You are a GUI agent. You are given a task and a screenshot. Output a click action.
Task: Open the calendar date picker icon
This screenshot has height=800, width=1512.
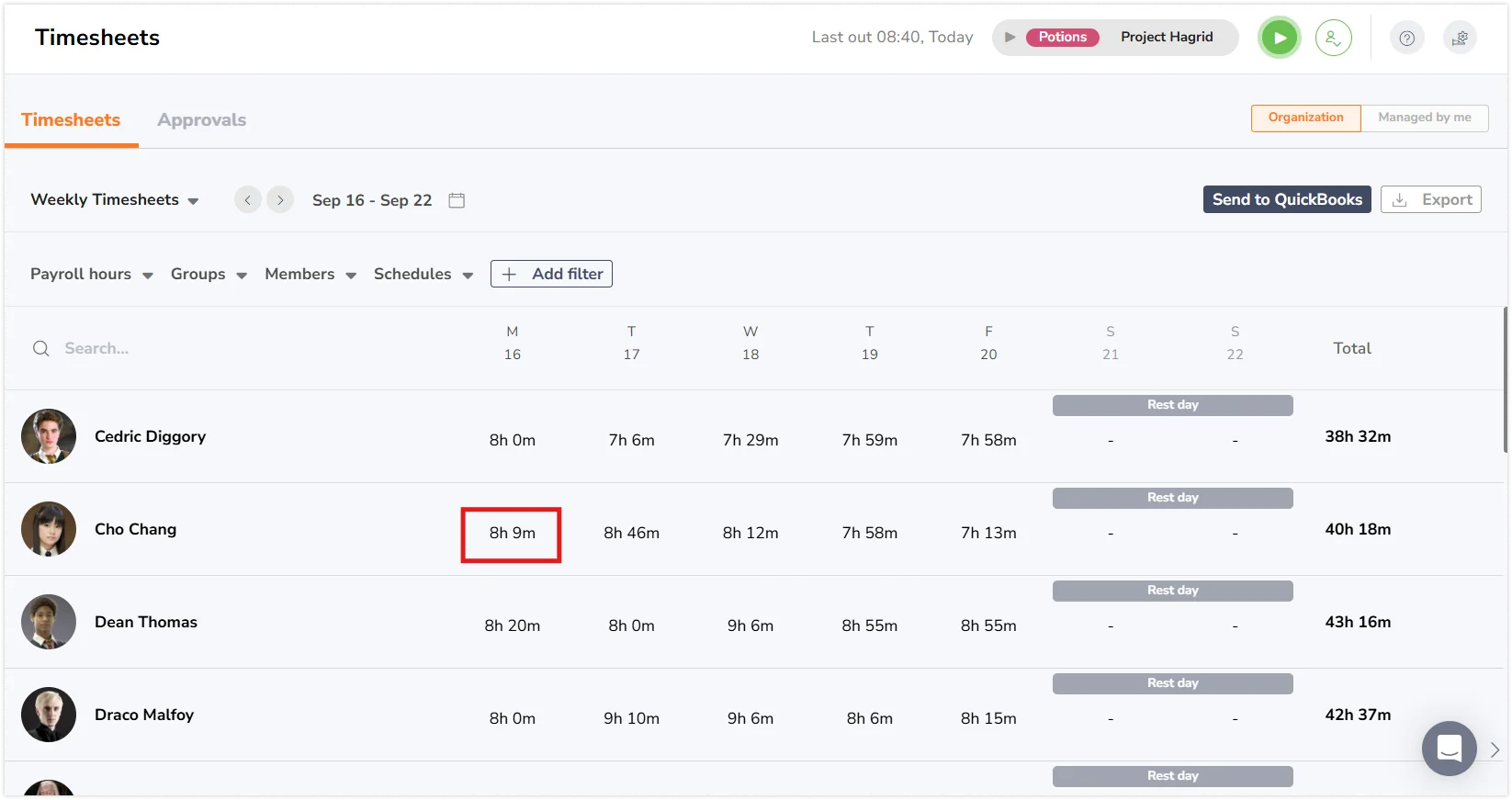click(457, 200)
